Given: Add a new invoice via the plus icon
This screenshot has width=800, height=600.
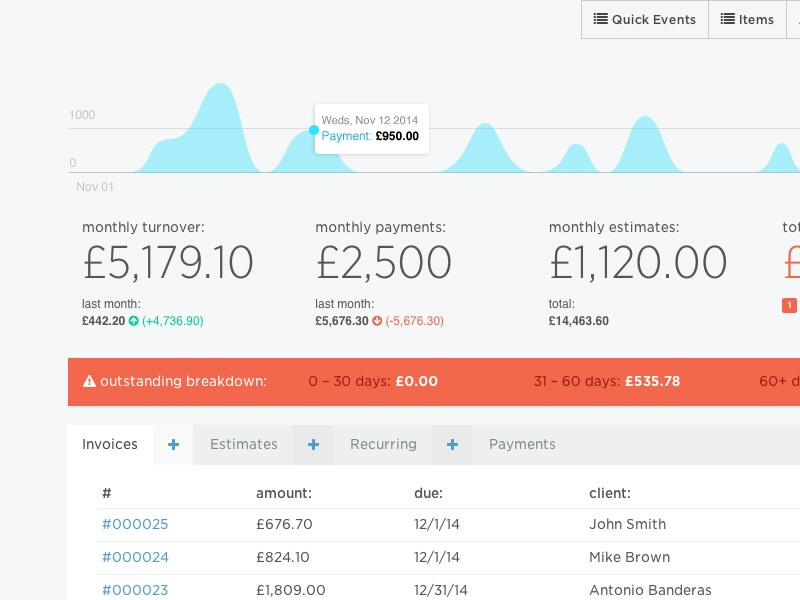Looking at the screenshot, I should tap(173, 444).
